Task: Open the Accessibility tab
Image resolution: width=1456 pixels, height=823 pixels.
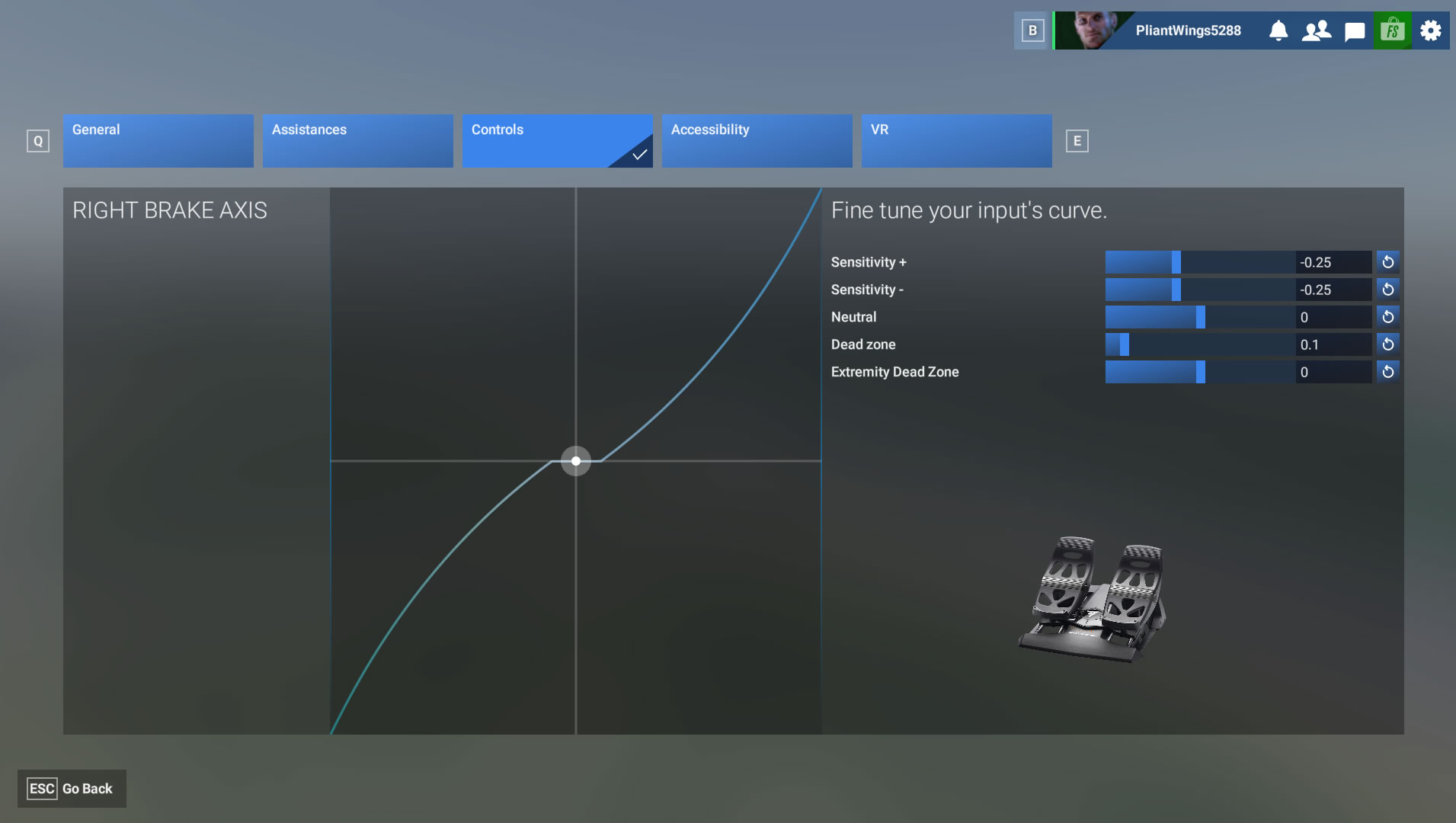Action: (x=757, y=141)
